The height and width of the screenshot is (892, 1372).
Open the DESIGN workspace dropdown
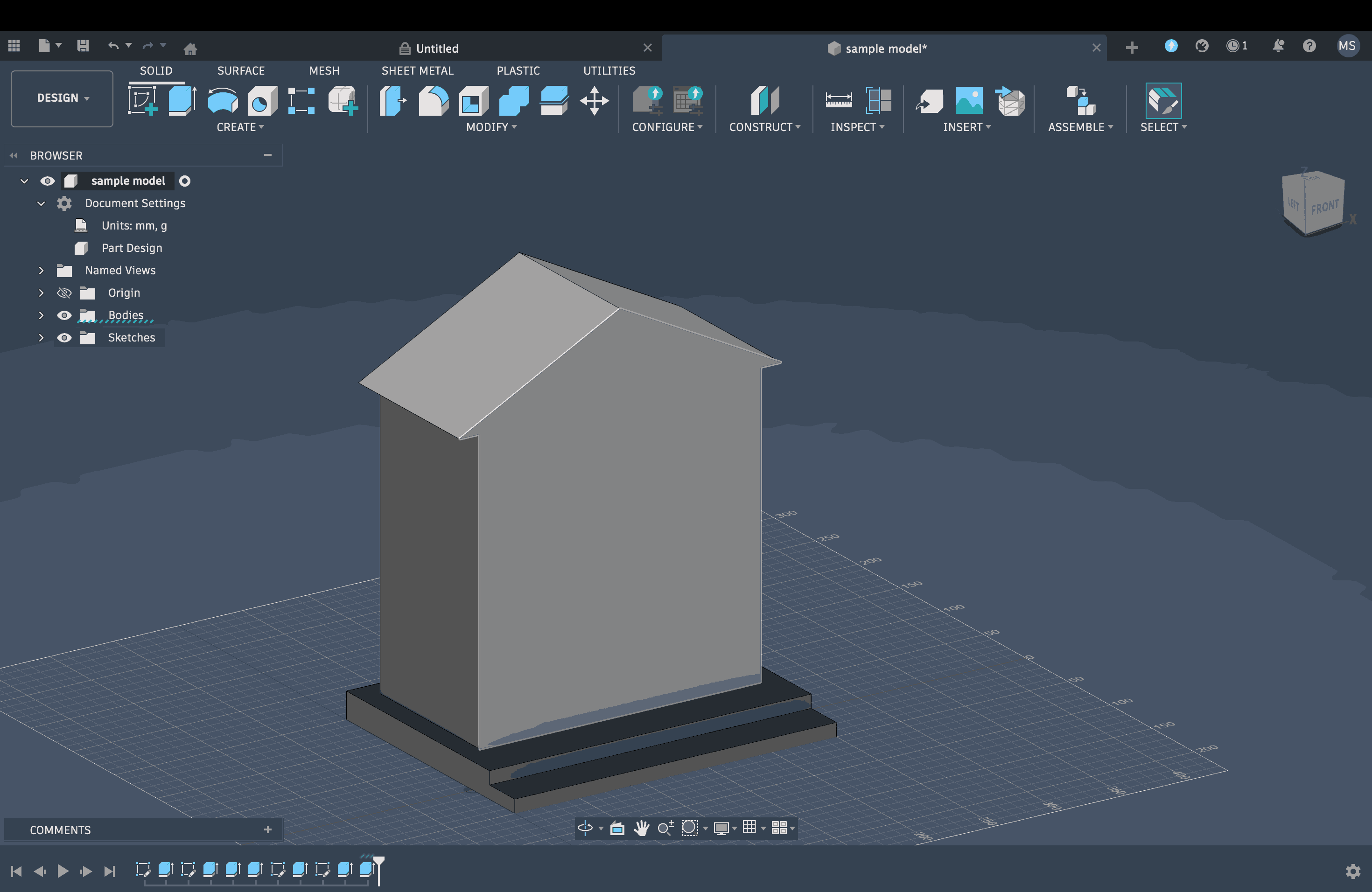(62, 98)
